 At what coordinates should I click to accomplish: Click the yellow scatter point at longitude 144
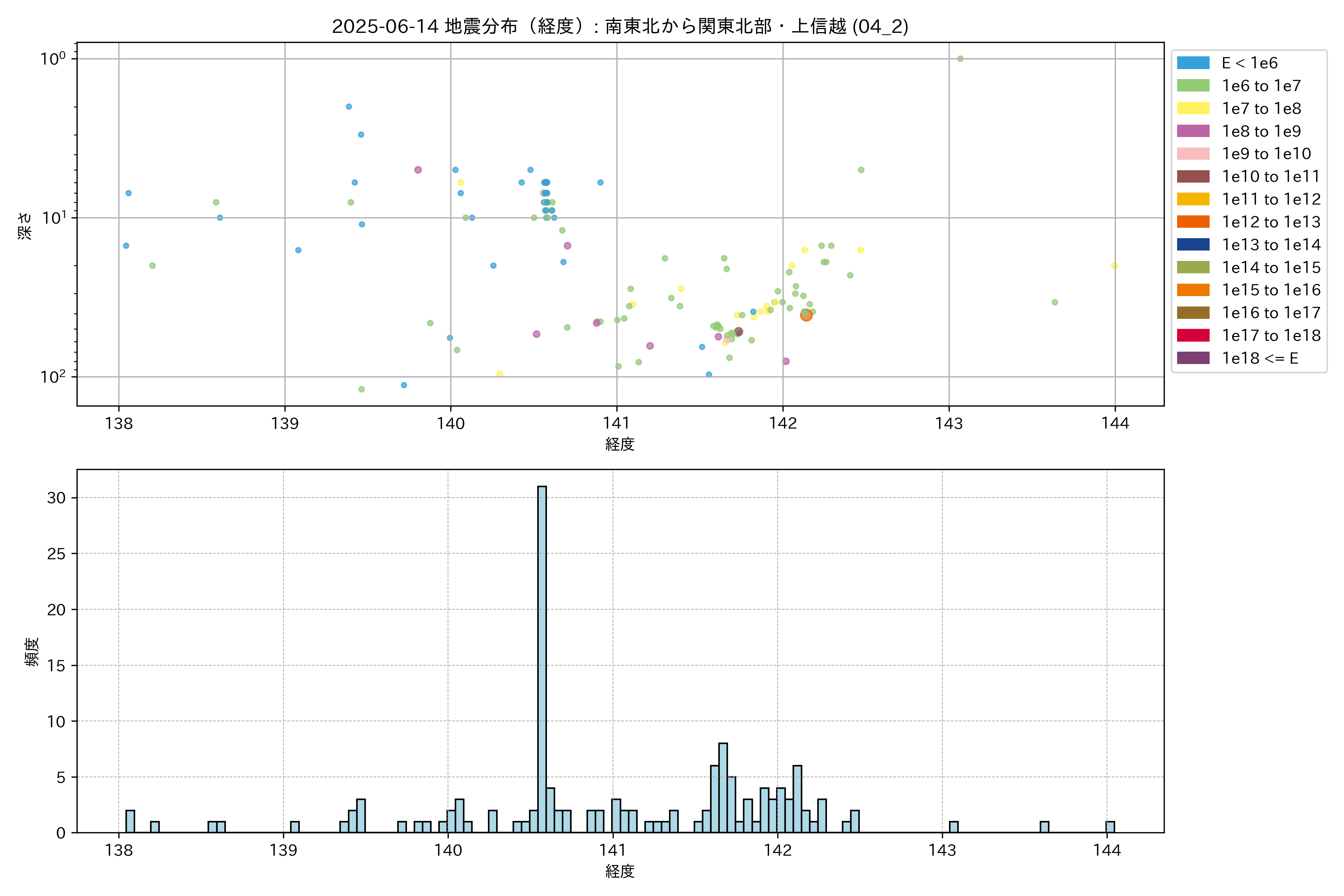[x=1114, y=266]
